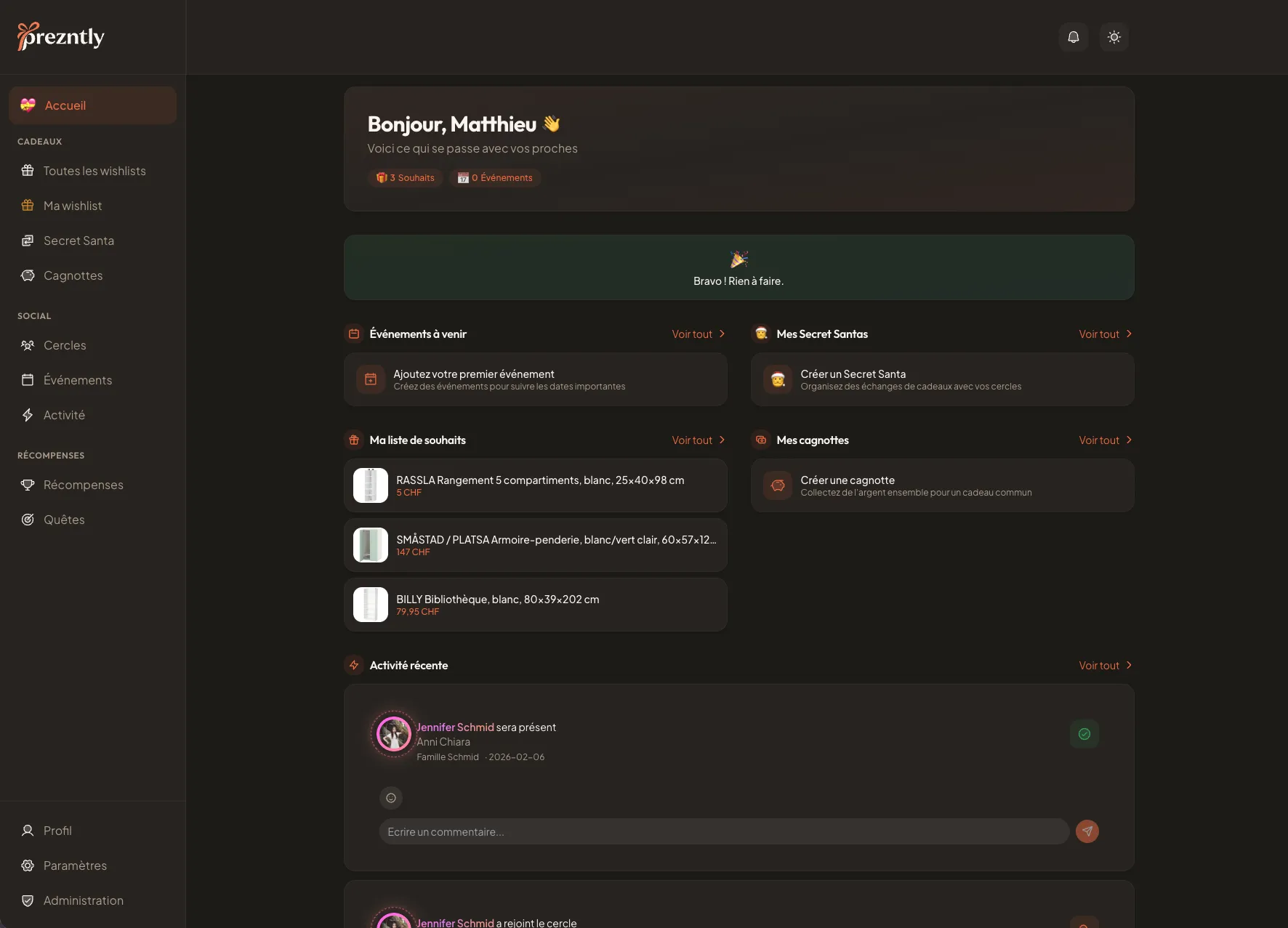
Task: Open Paramètres from the sidebar
Action: tap(73, 866)
